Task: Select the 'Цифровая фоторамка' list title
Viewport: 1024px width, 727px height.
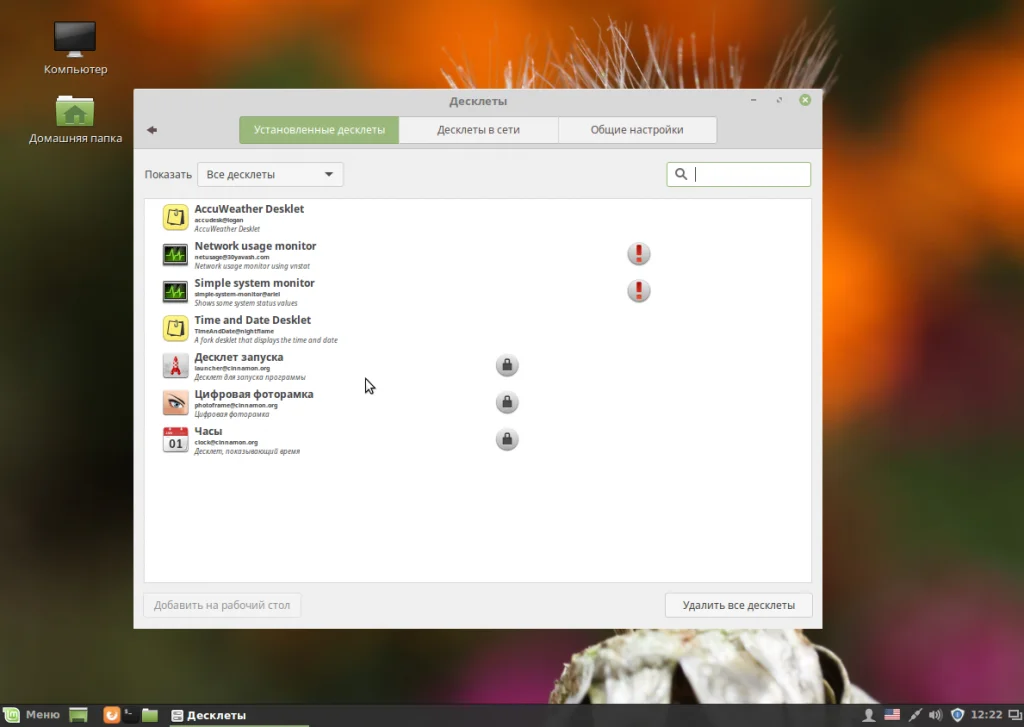Action: pyautogui.click(x=253, y=395)
